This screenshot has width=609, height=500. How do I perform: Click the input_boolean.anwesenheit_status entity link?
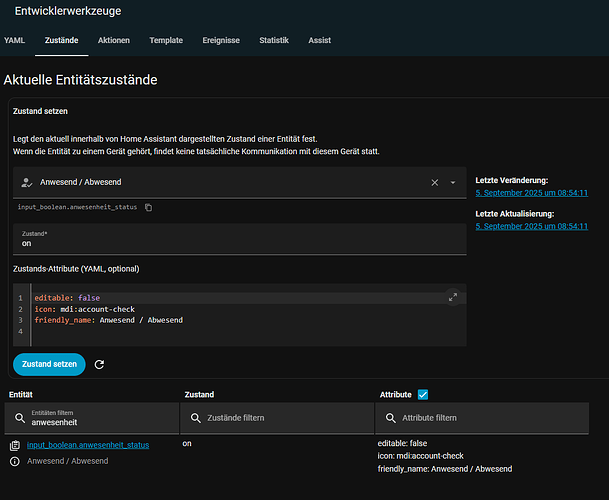[x=88, y=444]
